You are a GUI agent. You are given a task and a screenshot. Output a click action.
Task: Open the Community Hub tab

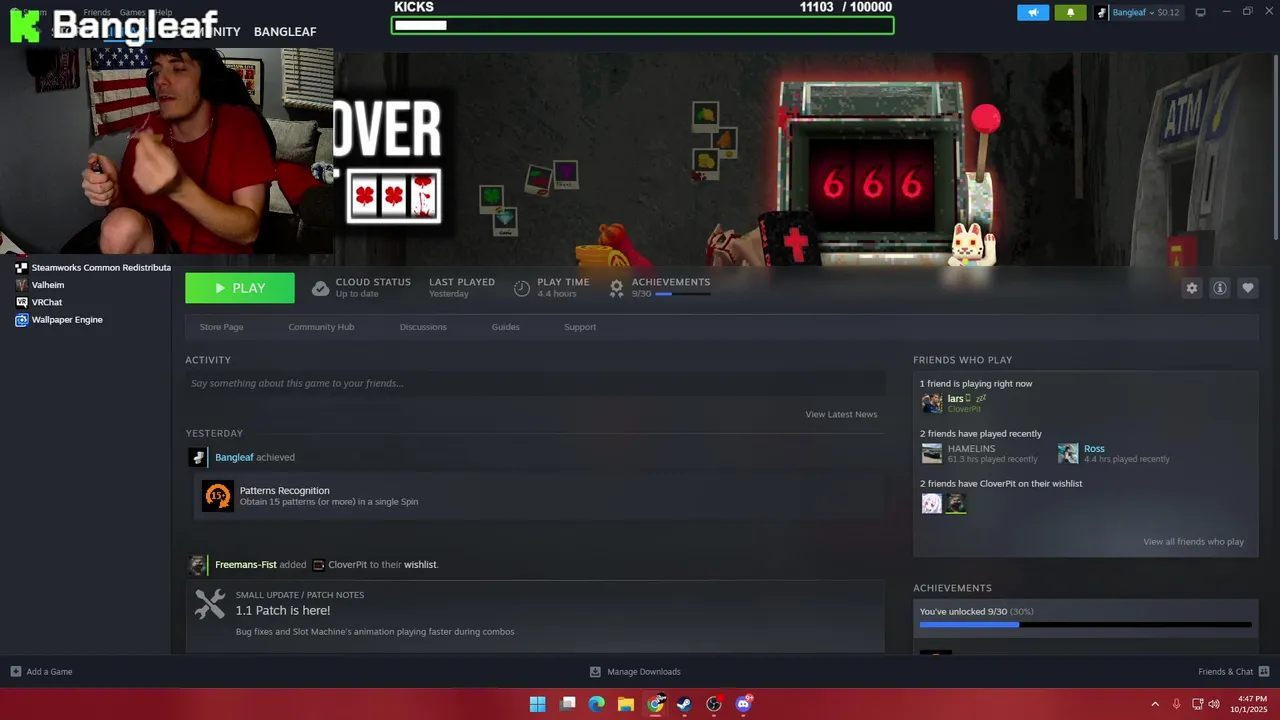[321, 327]
